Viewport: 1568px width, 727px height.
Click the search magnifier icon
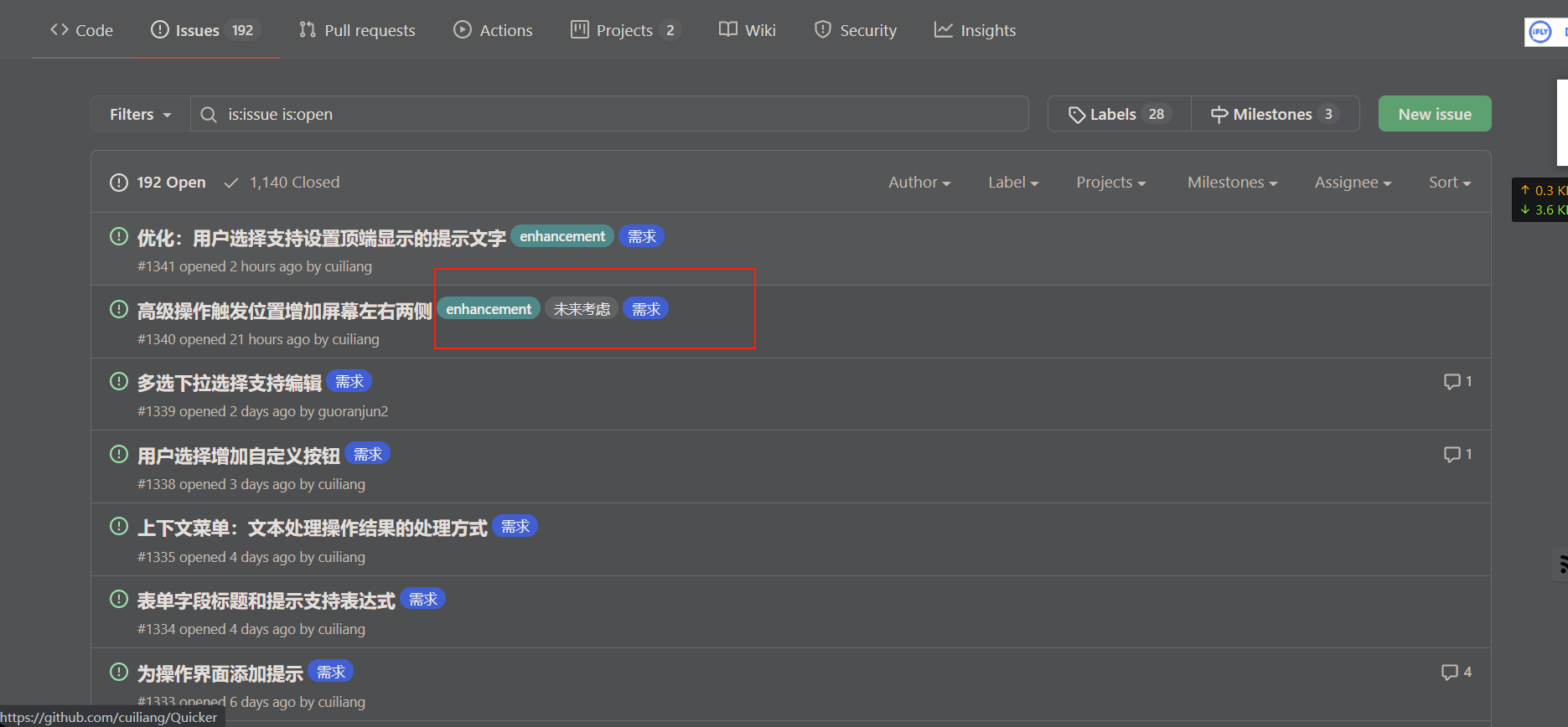209,114
